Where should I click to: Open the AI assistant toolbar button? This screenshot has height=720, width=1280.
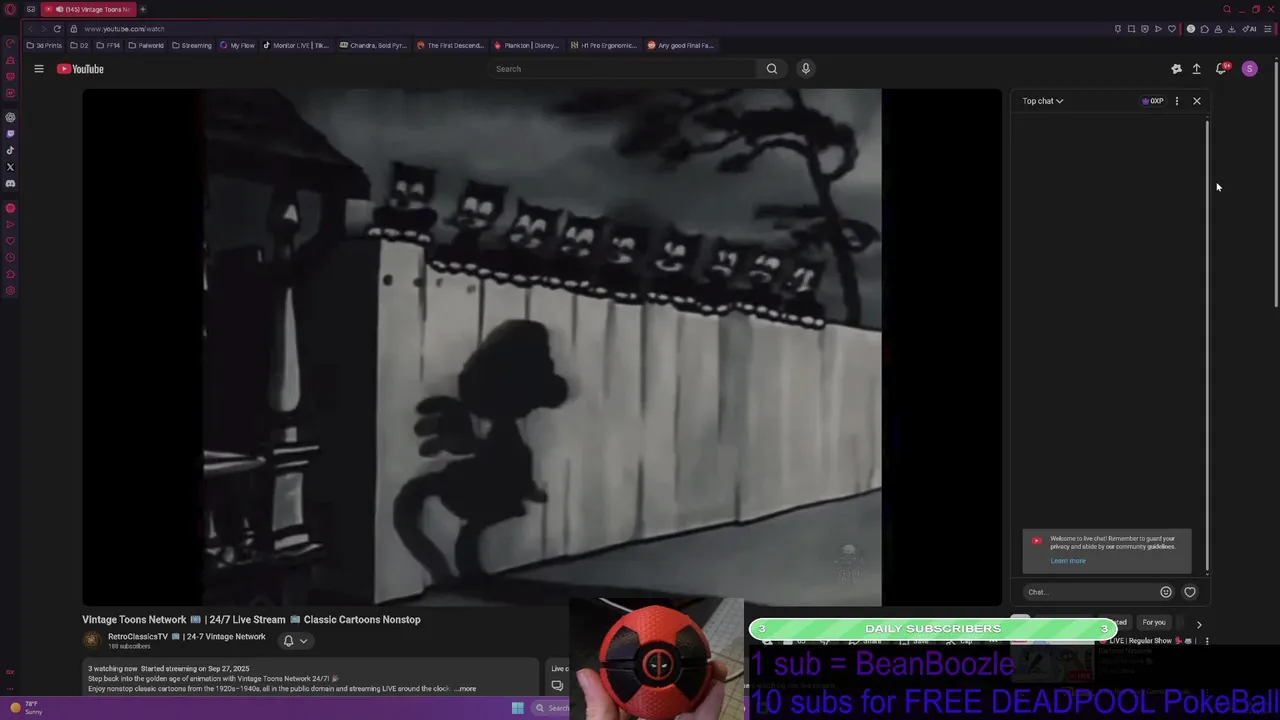[1250, 29]
